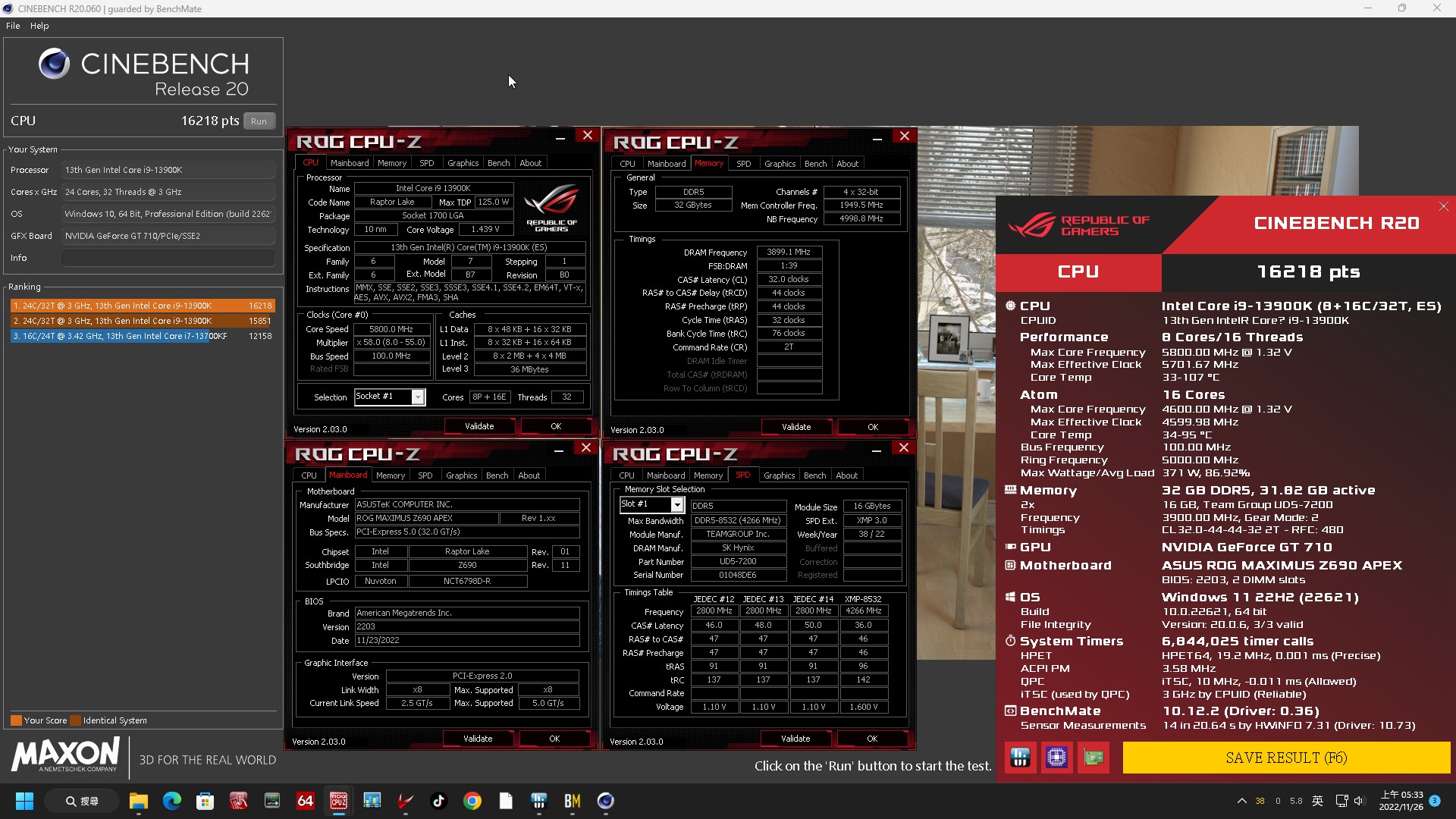The image size is (1456, 819).
Task: Click Validate in the Mainboard CPU-Z window
Action: [x=478, y=739]
